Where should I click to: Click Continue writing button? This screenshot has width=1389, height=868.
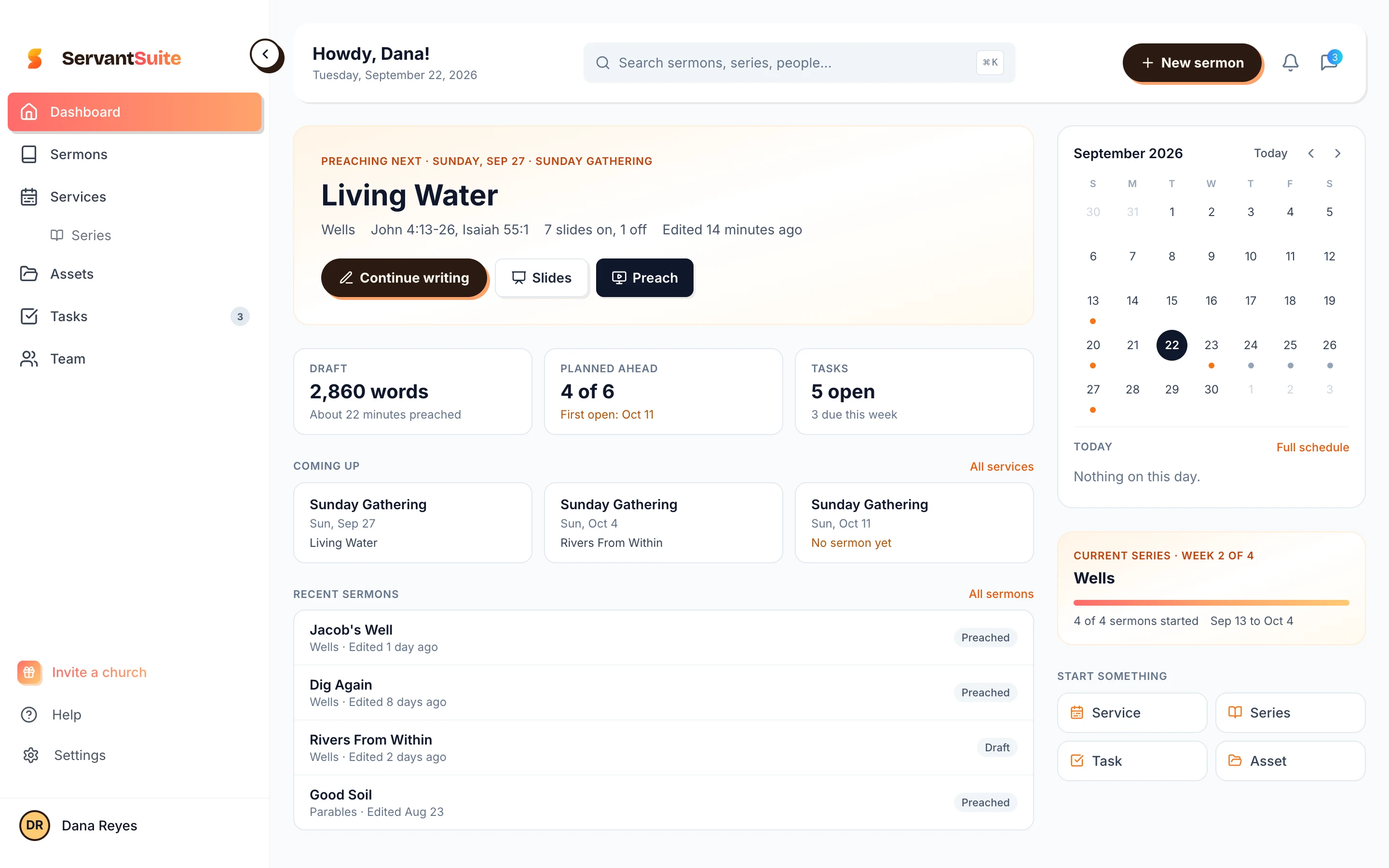(x=404, y=278)
